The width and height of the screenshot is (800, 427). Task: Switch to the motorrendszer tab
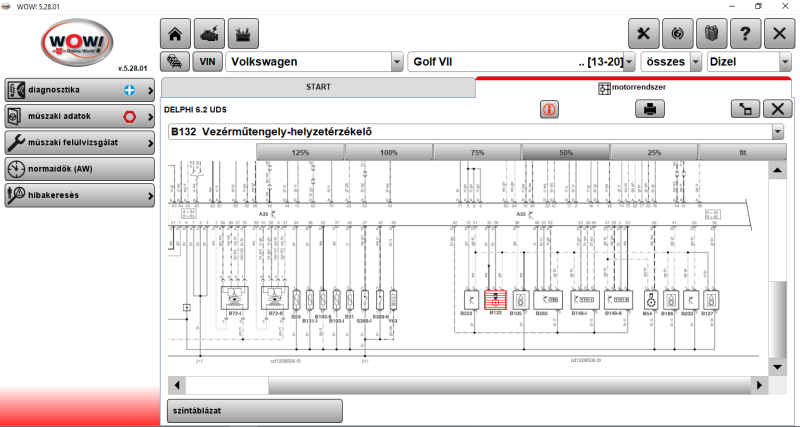click(x=633, y=88)
